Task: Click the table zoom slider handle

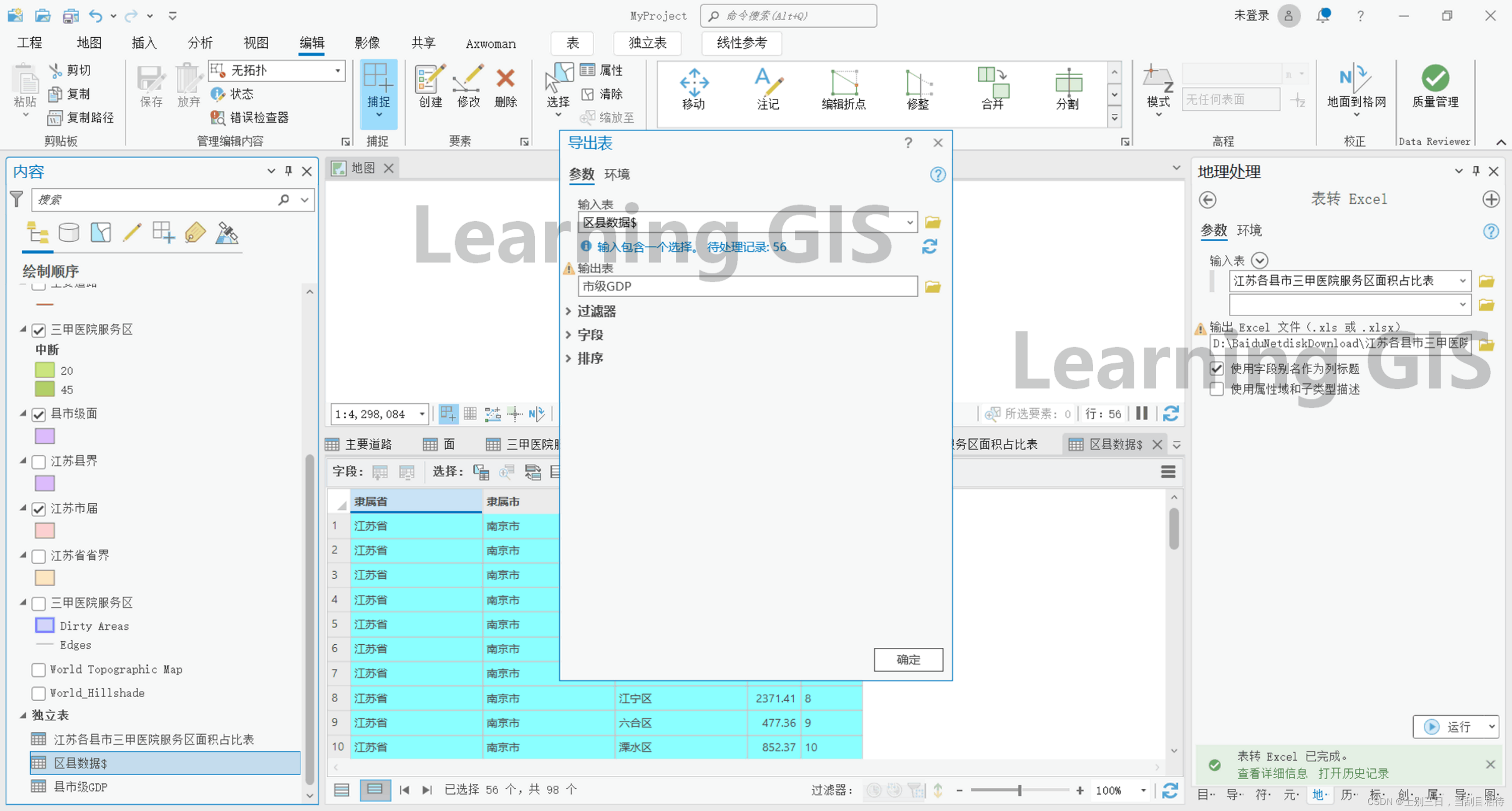Action: 1020,790
